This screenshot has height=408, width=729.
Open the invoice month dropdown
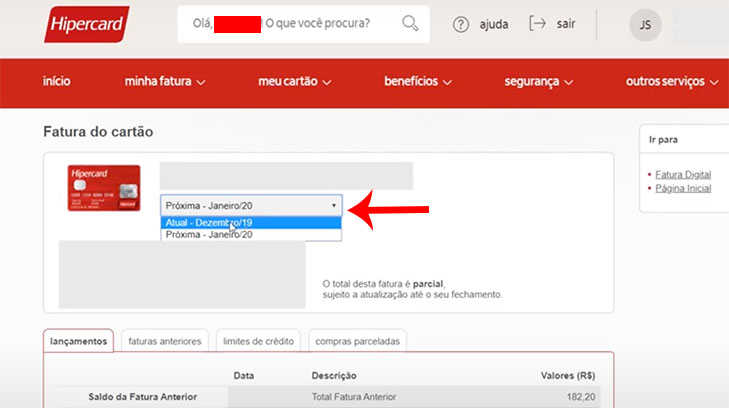251,205
